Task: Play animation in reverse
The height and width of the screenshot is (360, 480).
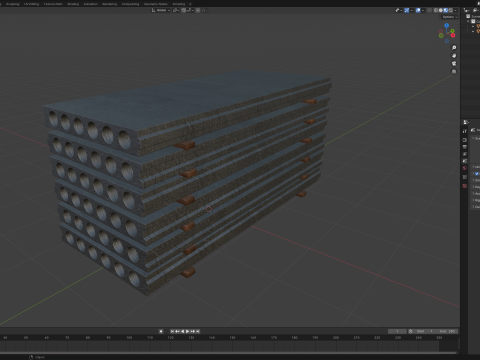Action: pyautogui.click(x=182, y=331)
